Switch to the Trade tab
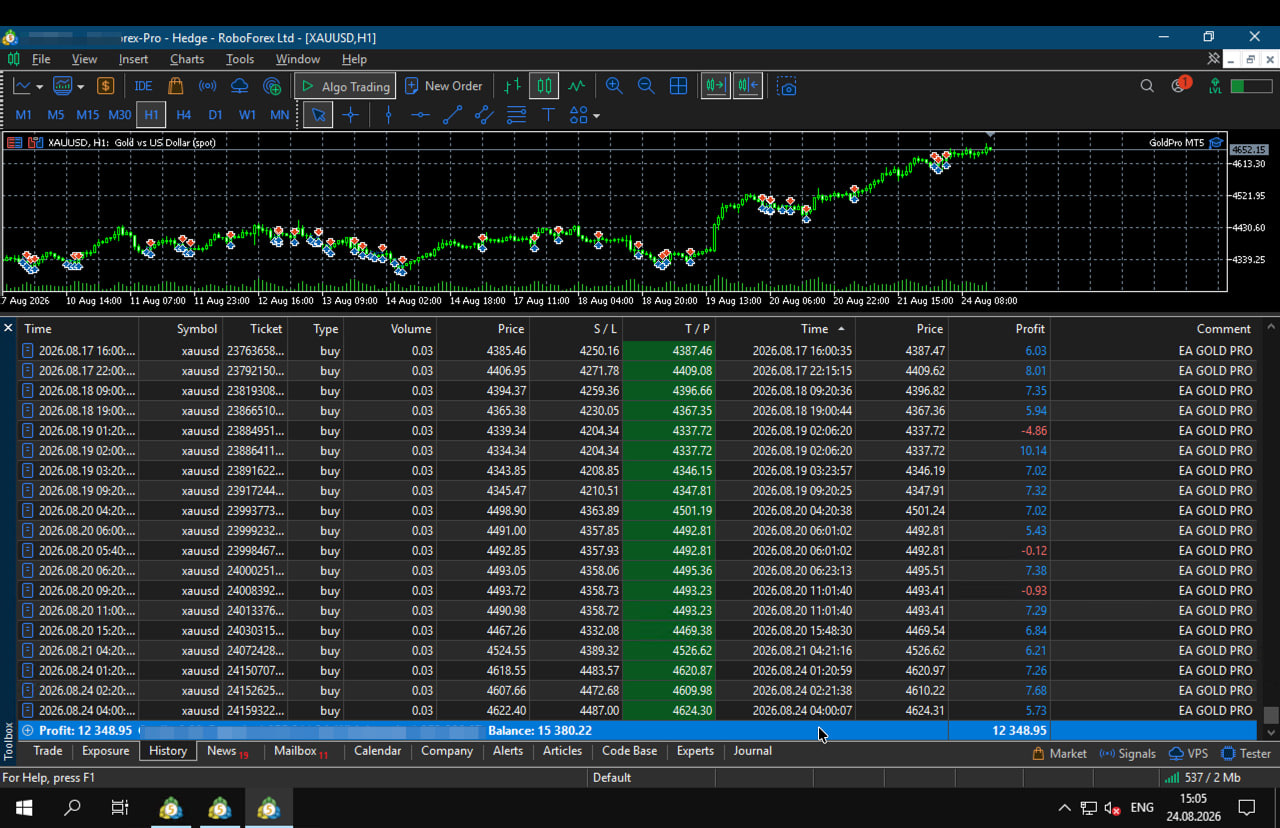The width and height of the screenshot is (1280, 828). (47, 751)
